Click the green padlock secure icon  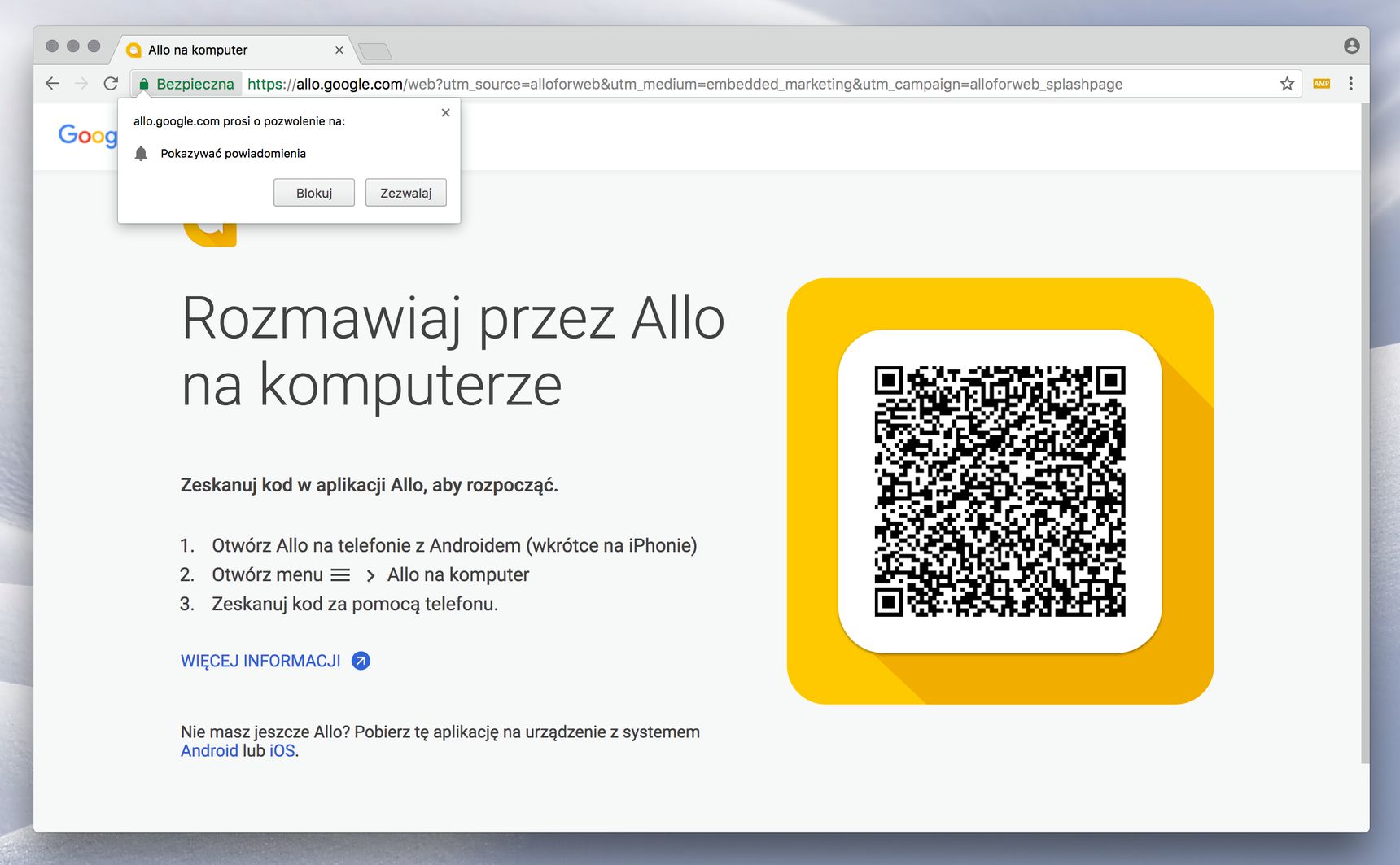click(x=143, y=84)
